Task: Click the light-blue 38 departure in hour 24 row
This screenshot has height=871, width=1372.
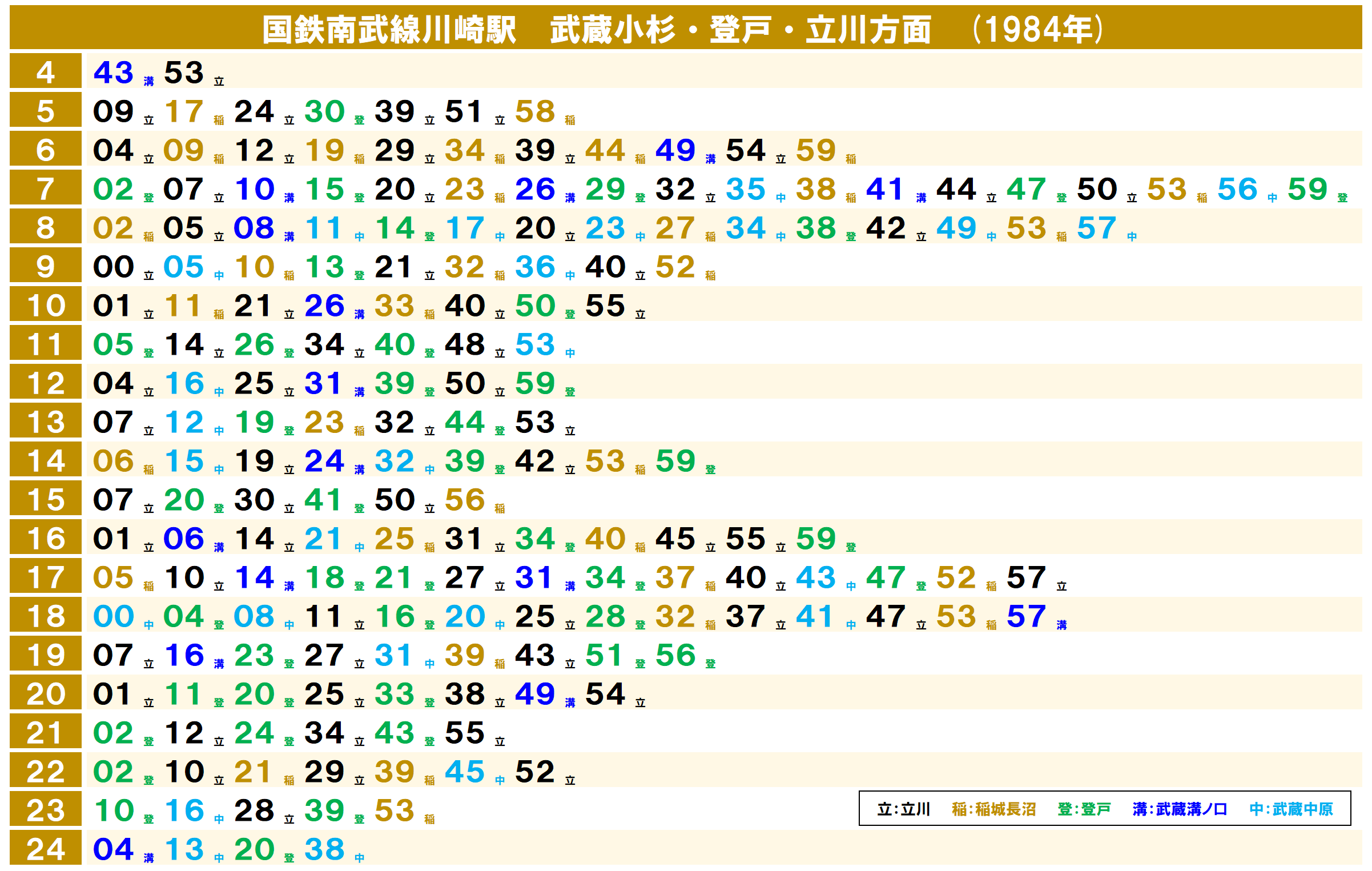Action: 324,849
